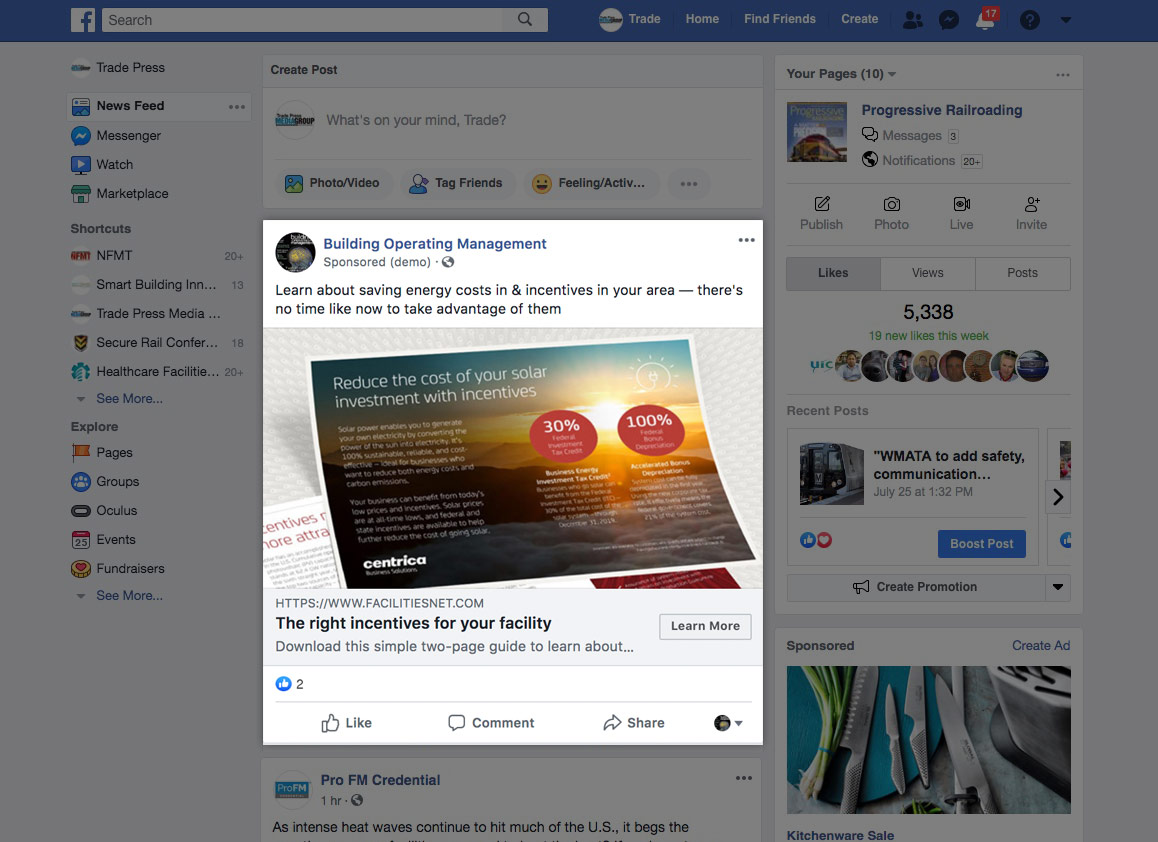Open Progressive Railroading page
Screen dimensions: 1158x842
click(942, 110)
